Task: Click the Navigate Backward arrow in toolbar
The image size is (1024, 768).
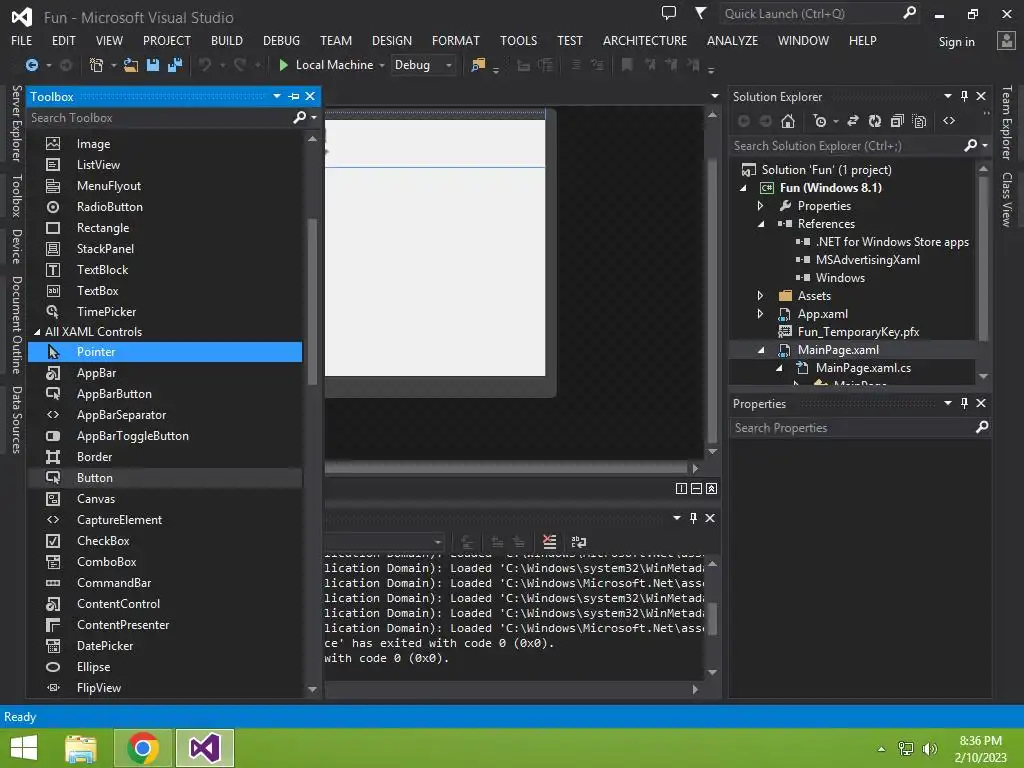Action: (x=31, y=65)
